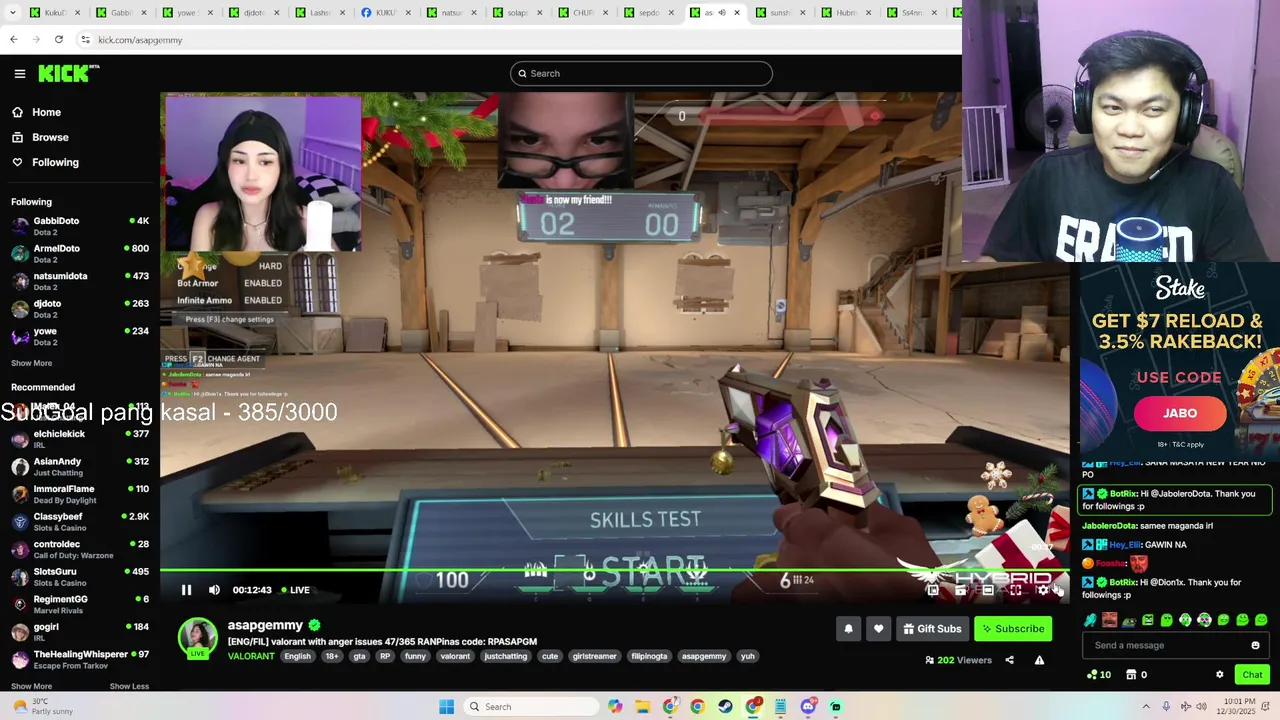Mute the stream volume speaker icon

[214, 590]
